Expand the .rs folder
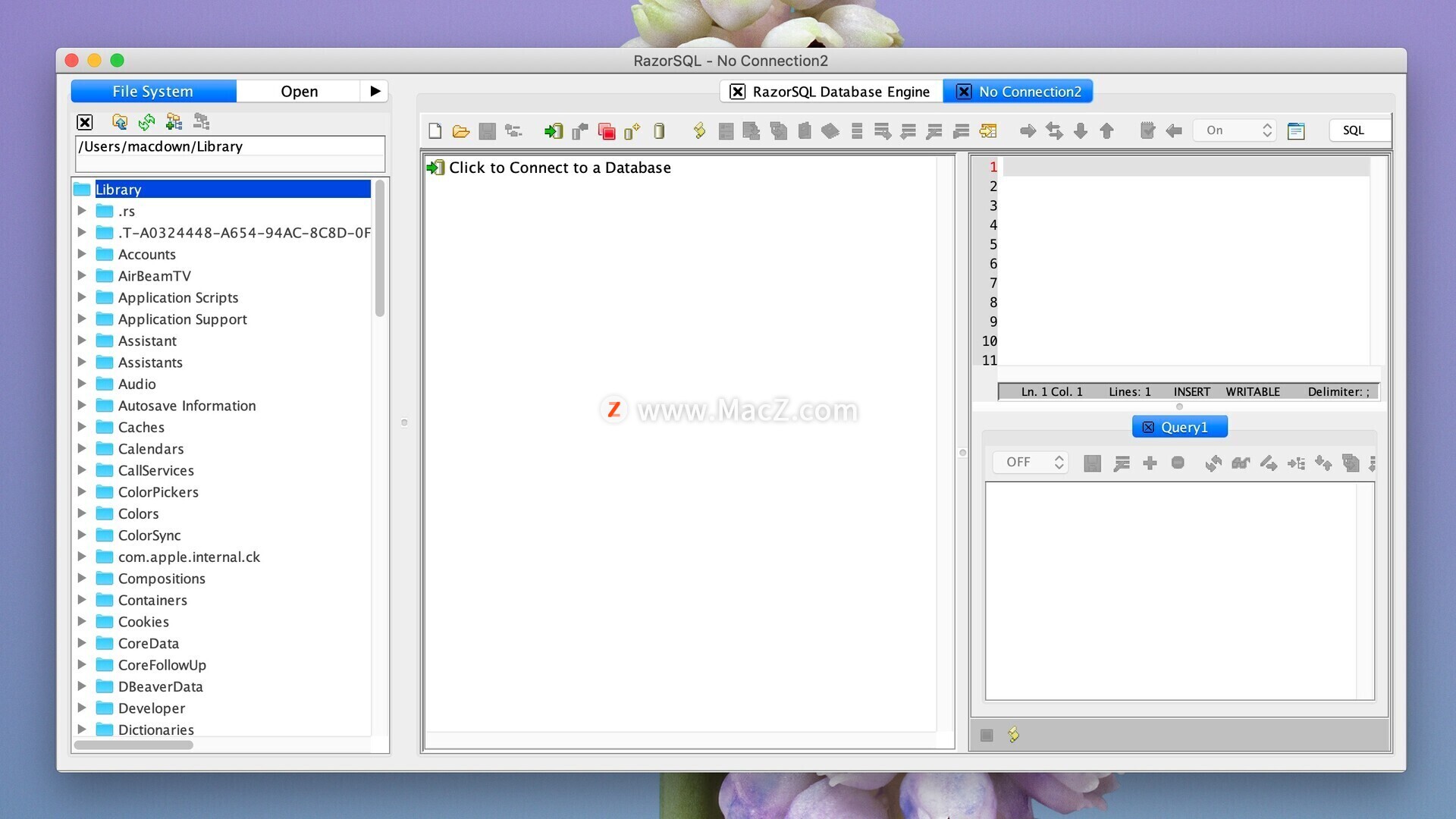Image resolution: width=1456 pixels, height=819 pixels. tap(82, 211)
